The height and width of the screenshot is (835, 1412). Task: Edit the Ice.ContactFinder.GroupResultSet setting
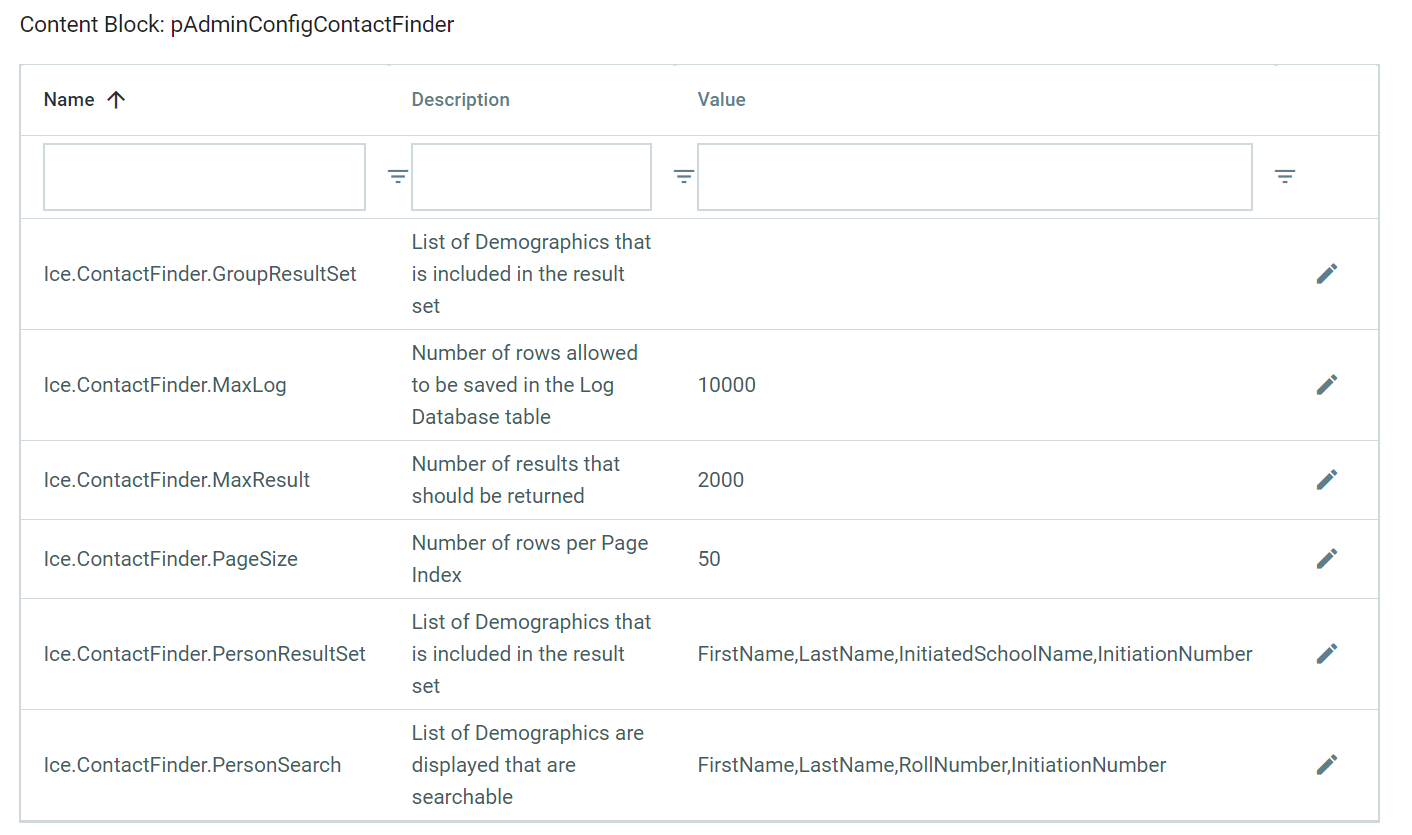click(x=1326, y=274)
